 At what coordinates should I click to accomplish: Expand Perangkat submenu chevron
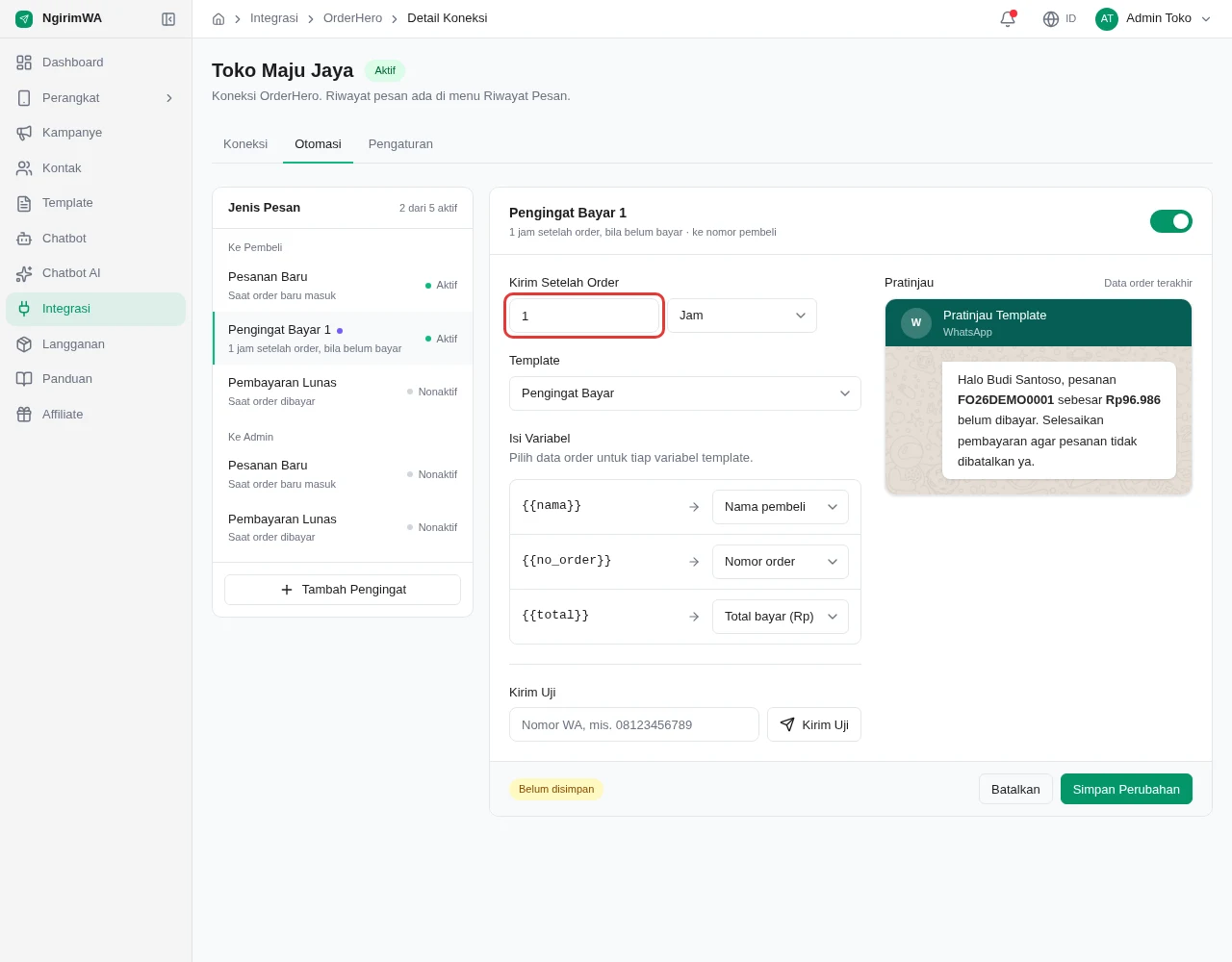[x=169, y=98]
